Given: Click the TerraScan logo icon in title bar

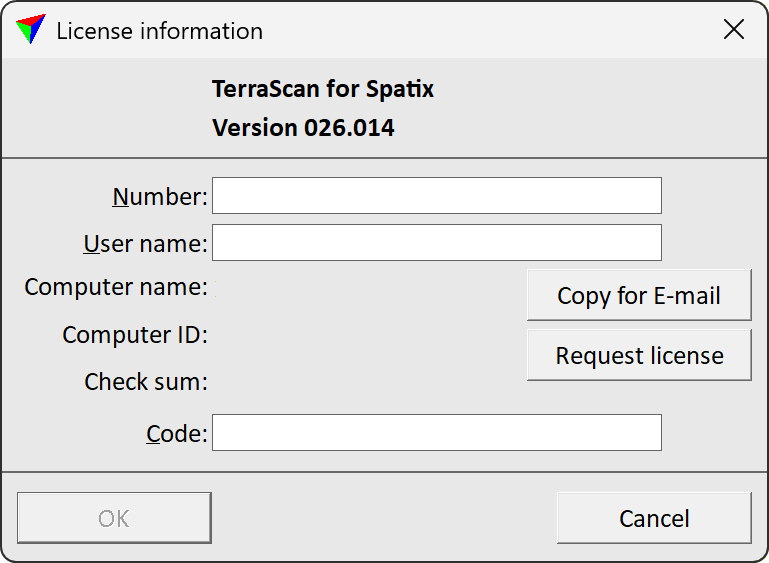Looking at the screenshot, I should pos(30,29).
